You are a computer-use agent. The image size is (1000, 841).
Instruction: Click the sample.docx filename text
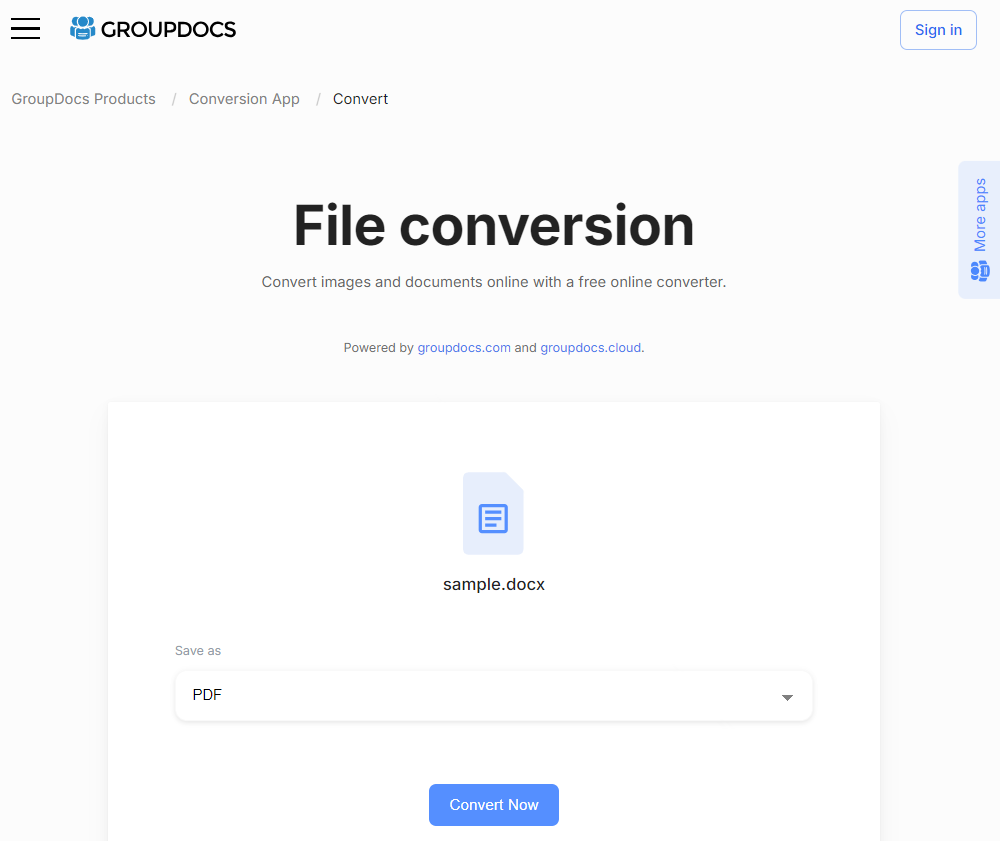(x=493, y=584)
